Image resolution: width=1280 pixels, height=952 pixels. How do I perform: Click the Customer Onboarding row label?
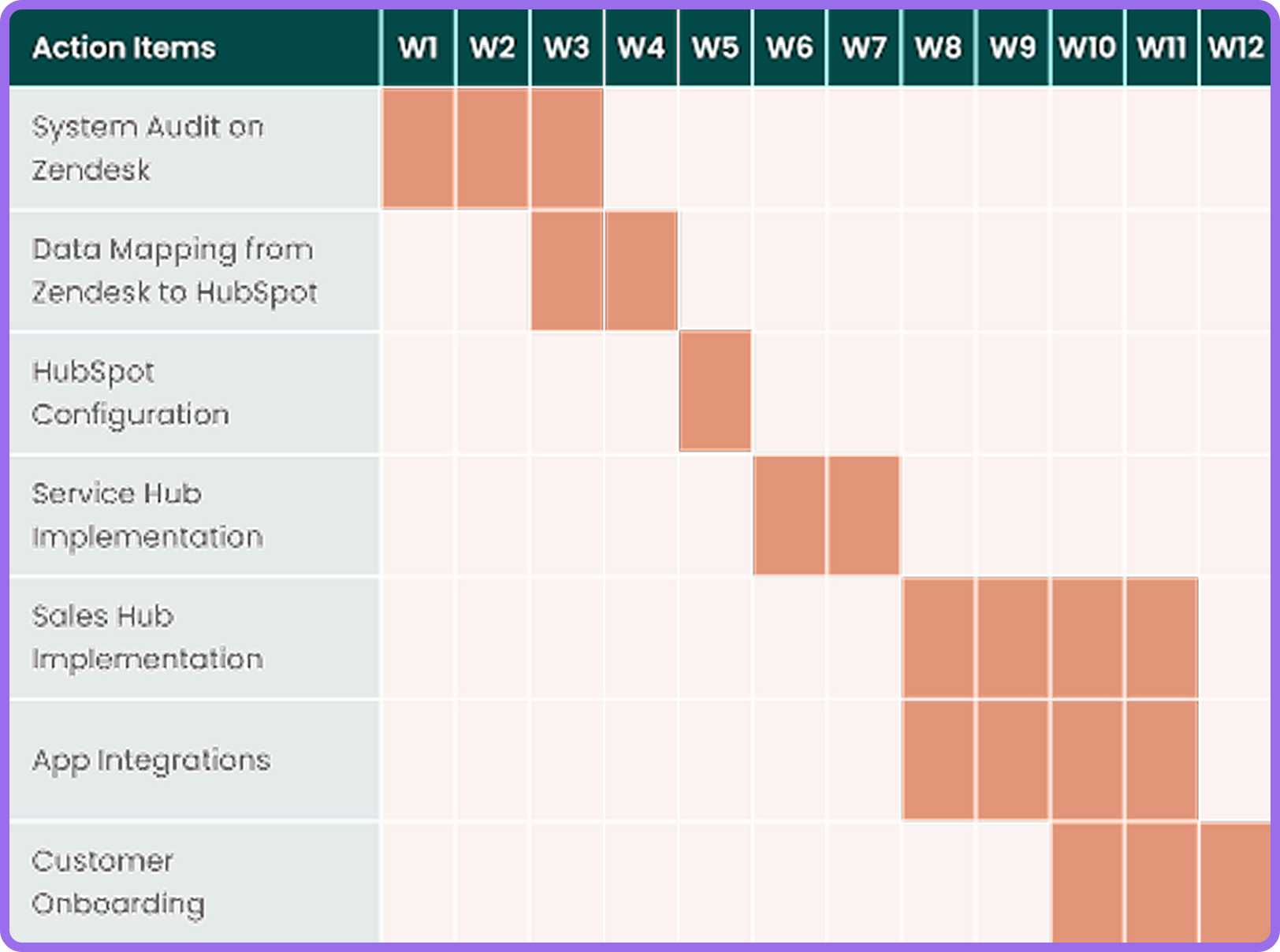(195, 882)
